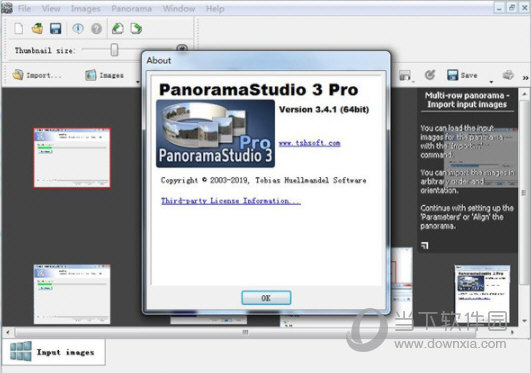Open a project with the folder icon
The height and width of the screenshot is (373, 531).
click(37, 28)
